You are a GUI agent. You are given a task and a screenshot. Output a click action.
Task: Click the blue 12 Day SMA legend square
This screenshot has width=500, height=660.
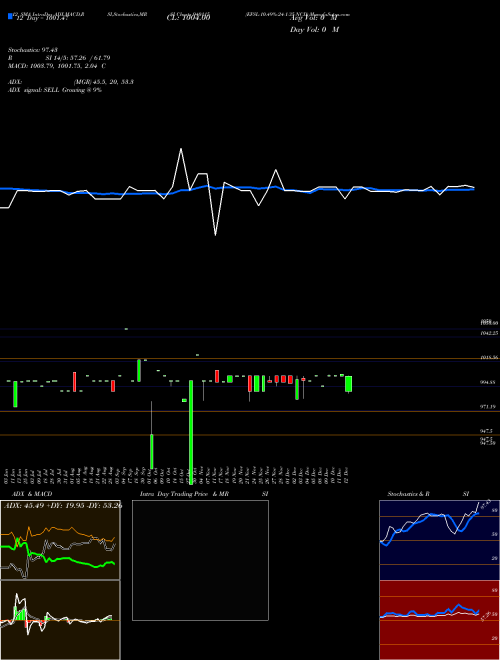click(x=10, y=17)
